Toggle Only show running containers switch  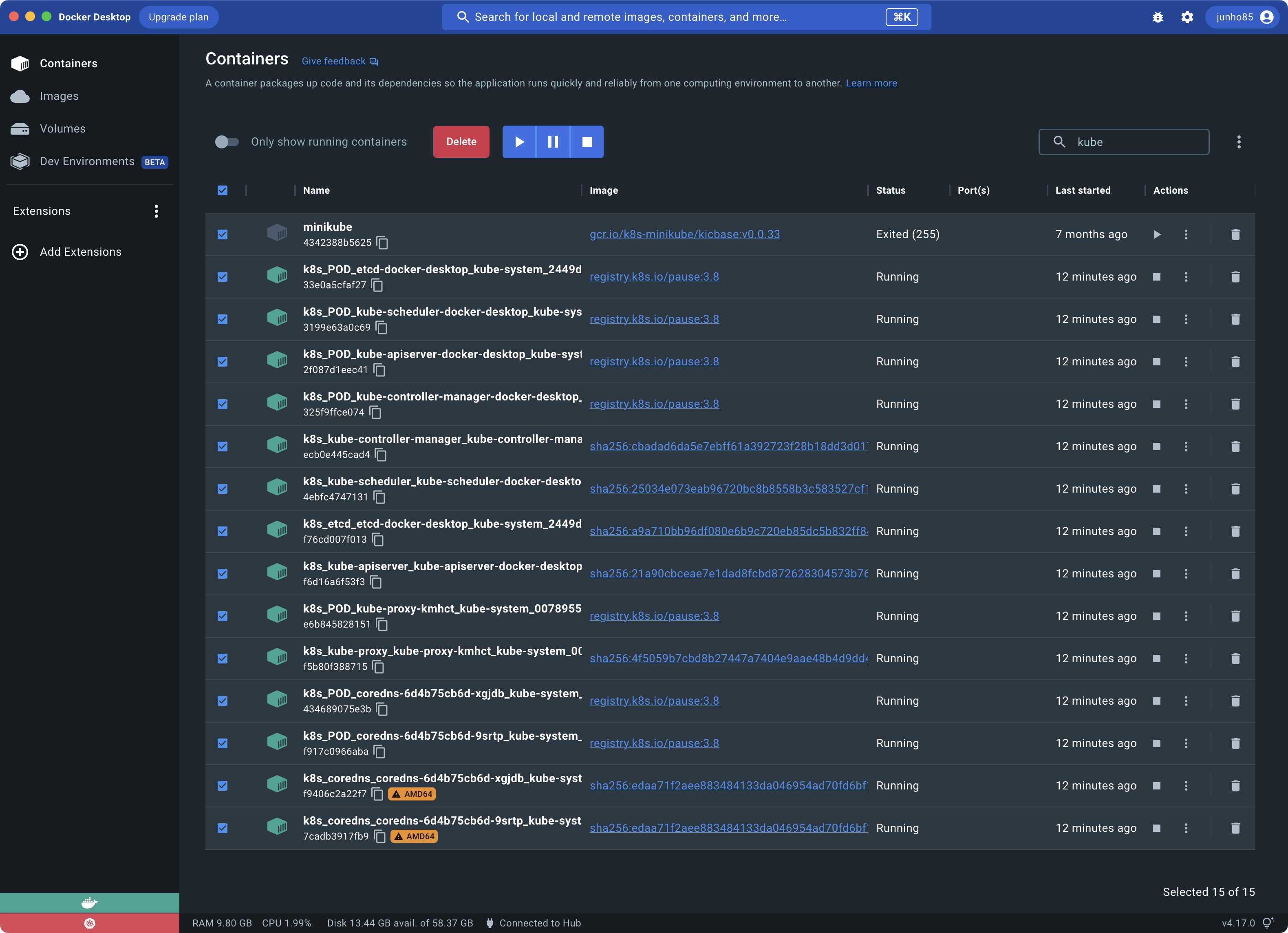click(x=227, y=142)
